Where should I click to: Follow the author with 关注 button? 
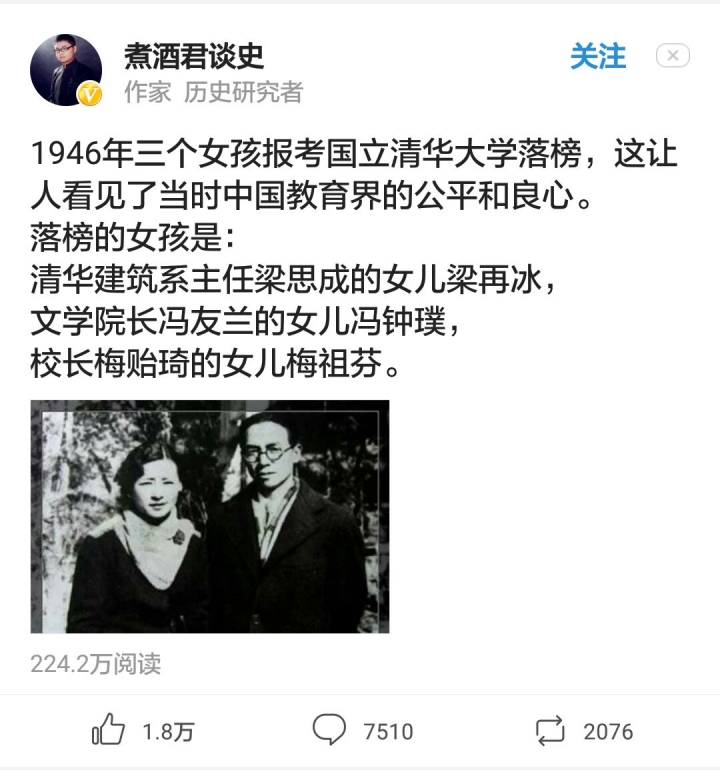click(x=598, y=56)
